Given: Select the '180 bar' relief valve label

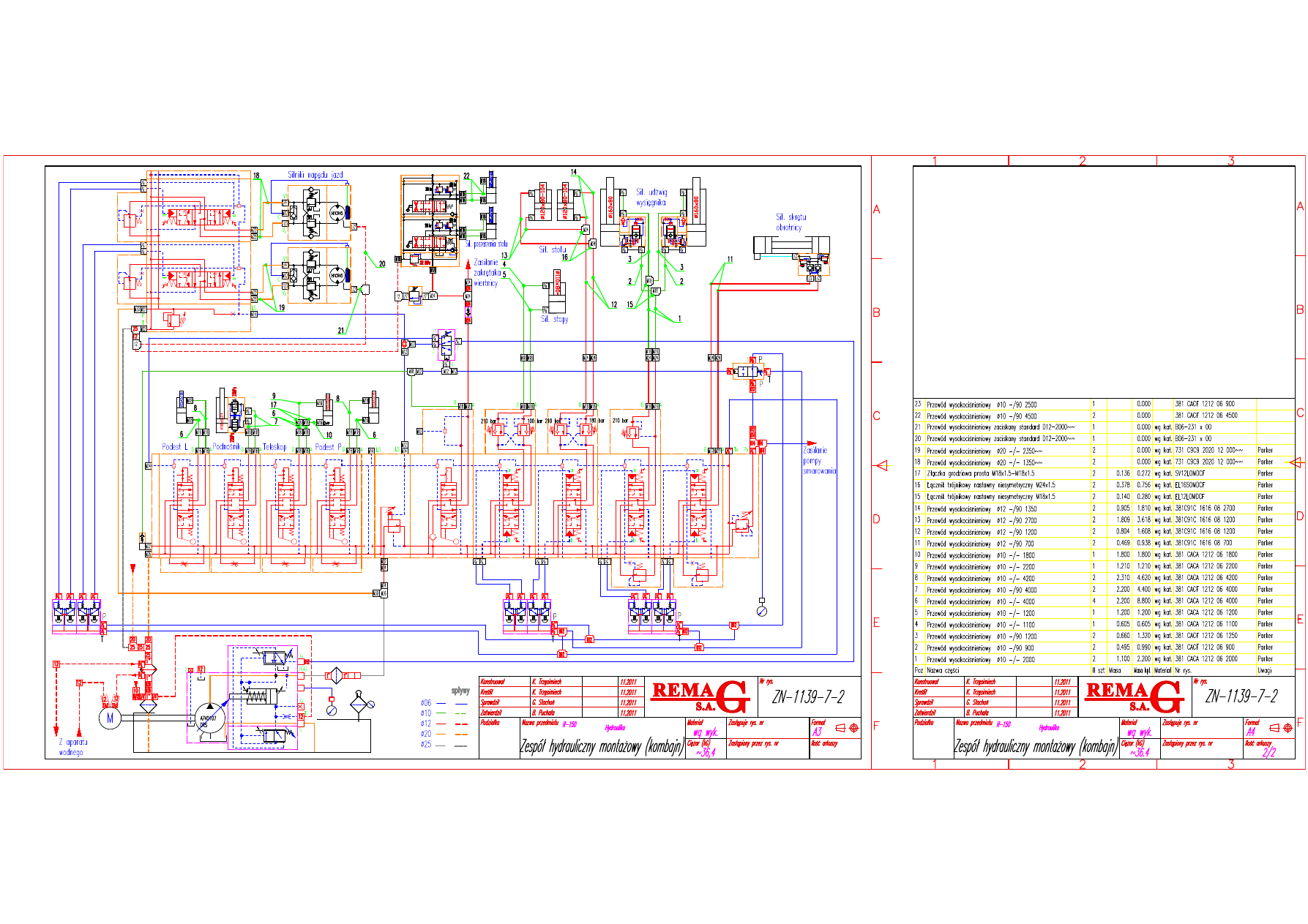Looking at the screenshot, I should tap(597, 421).
